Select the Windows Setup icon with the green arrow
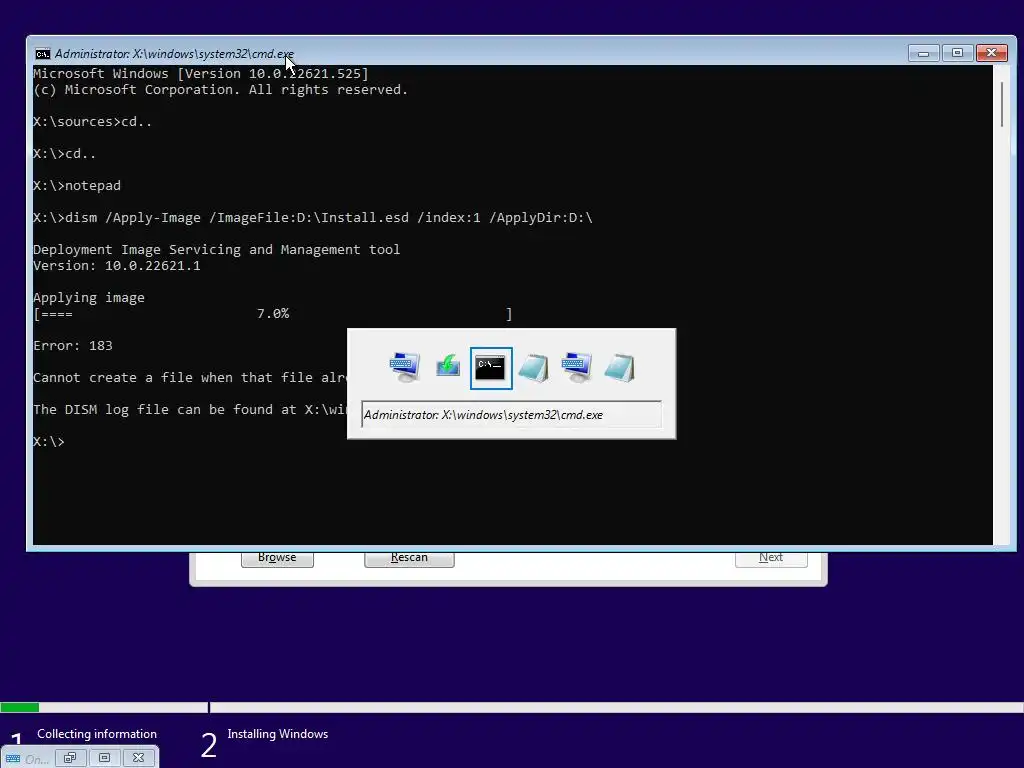1024x768 pixels. pyautogui.click(x=448, y=368)
